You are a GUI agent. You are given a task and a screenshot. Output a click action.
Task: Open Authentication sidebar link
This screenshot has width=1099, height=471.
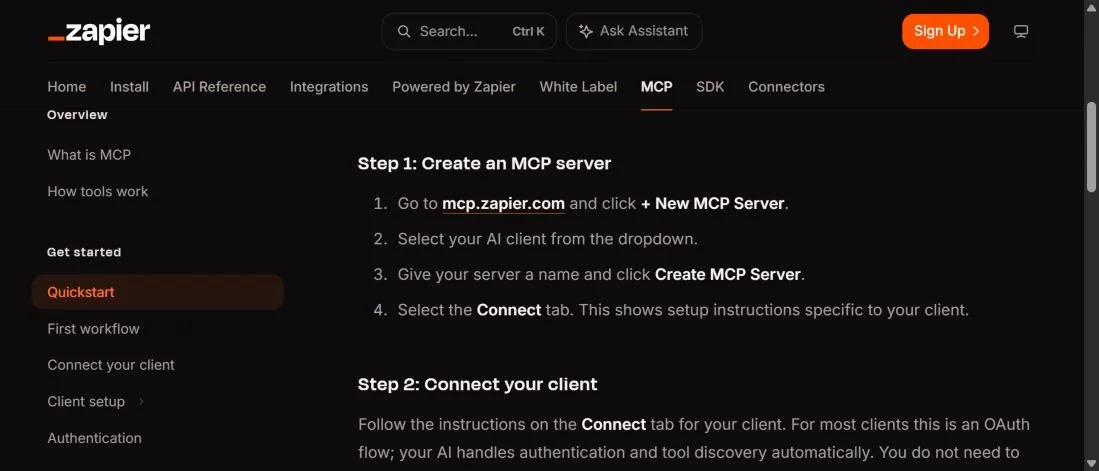pyautogui.click(x=95, y=438)
